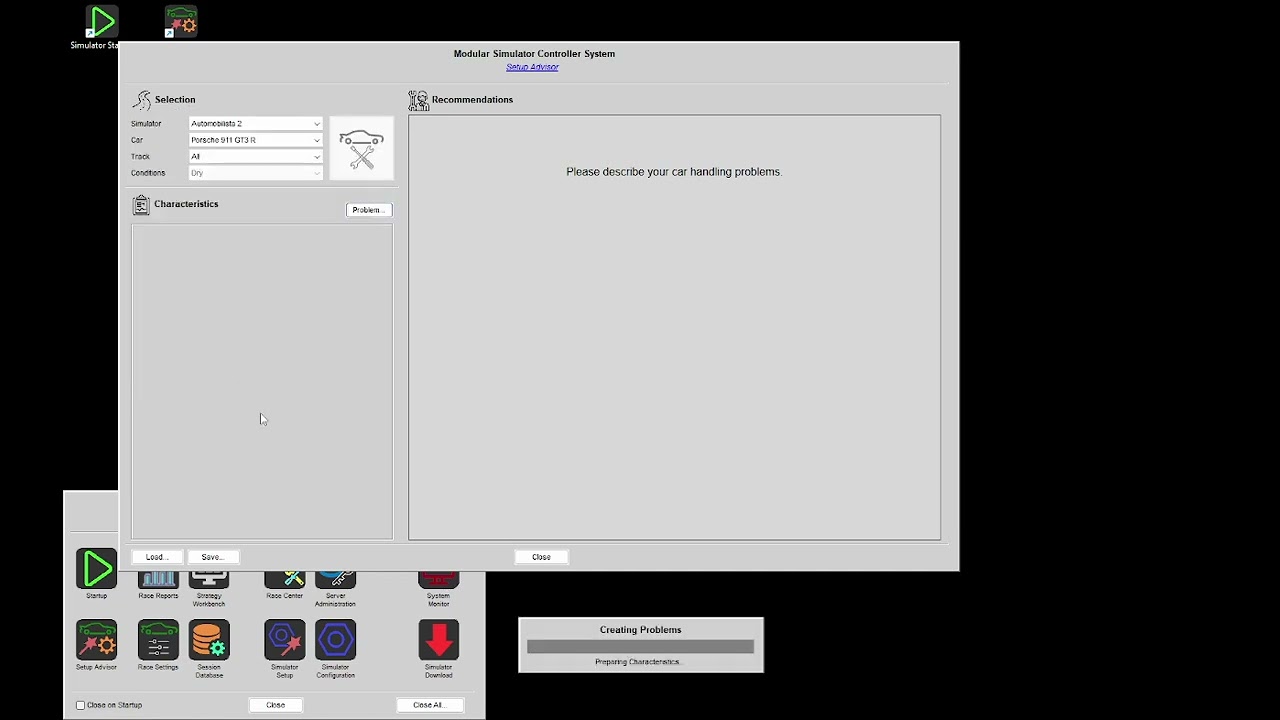
Task: Open the Setup Advisor desktop shortcut
Action: tap(181, 22)
